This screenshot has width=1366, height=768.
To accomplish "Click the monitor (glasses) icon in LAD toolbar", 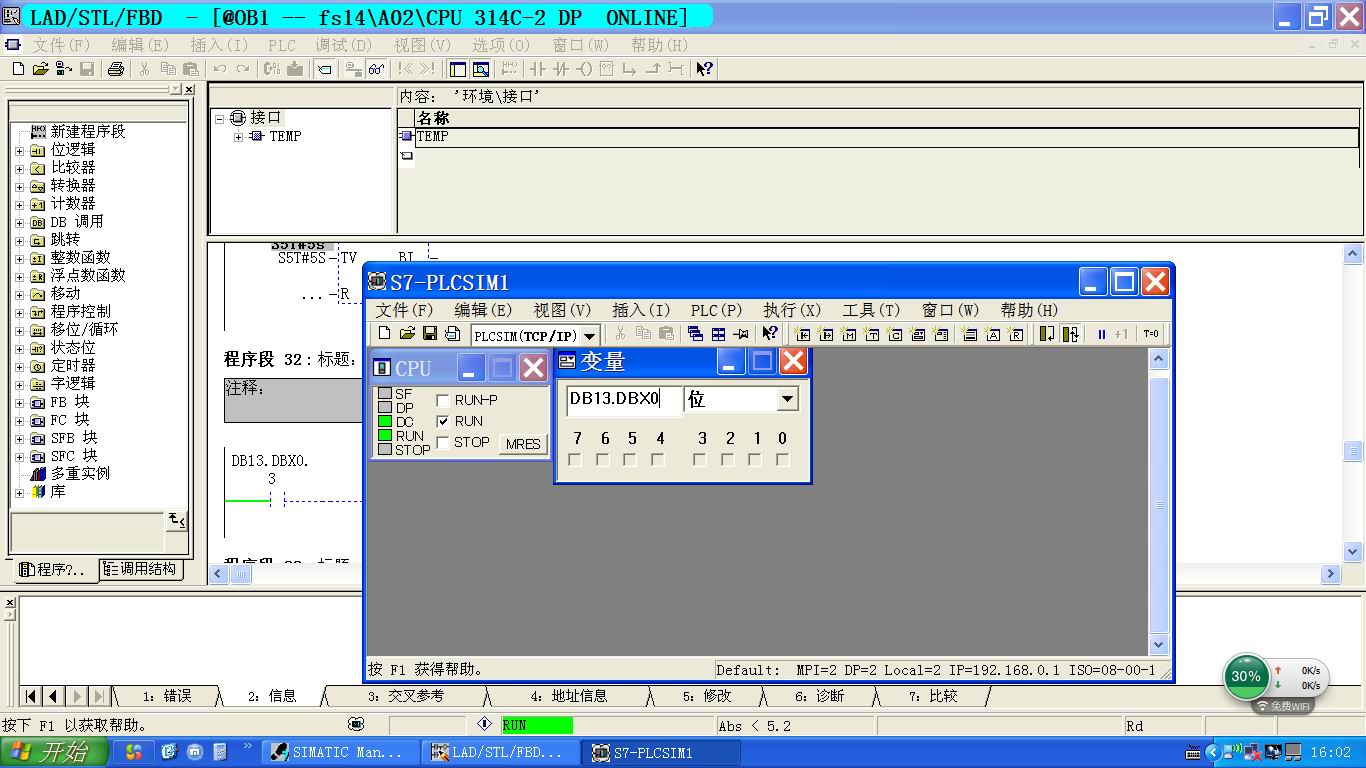I will point(377,69).
